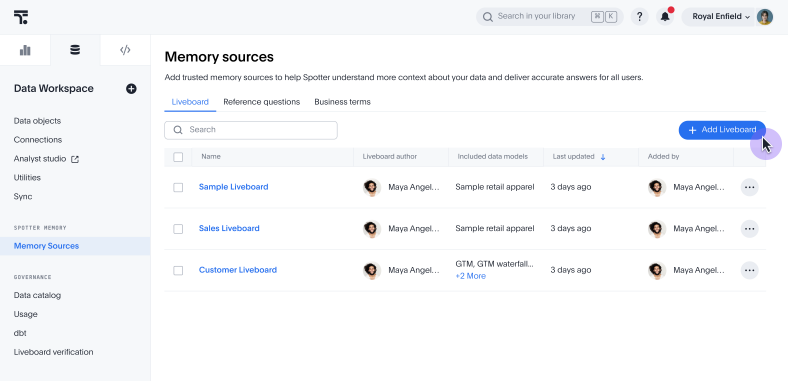Open more options for Sales Liveboard row

pyautogui.click(x=749, y=229)
